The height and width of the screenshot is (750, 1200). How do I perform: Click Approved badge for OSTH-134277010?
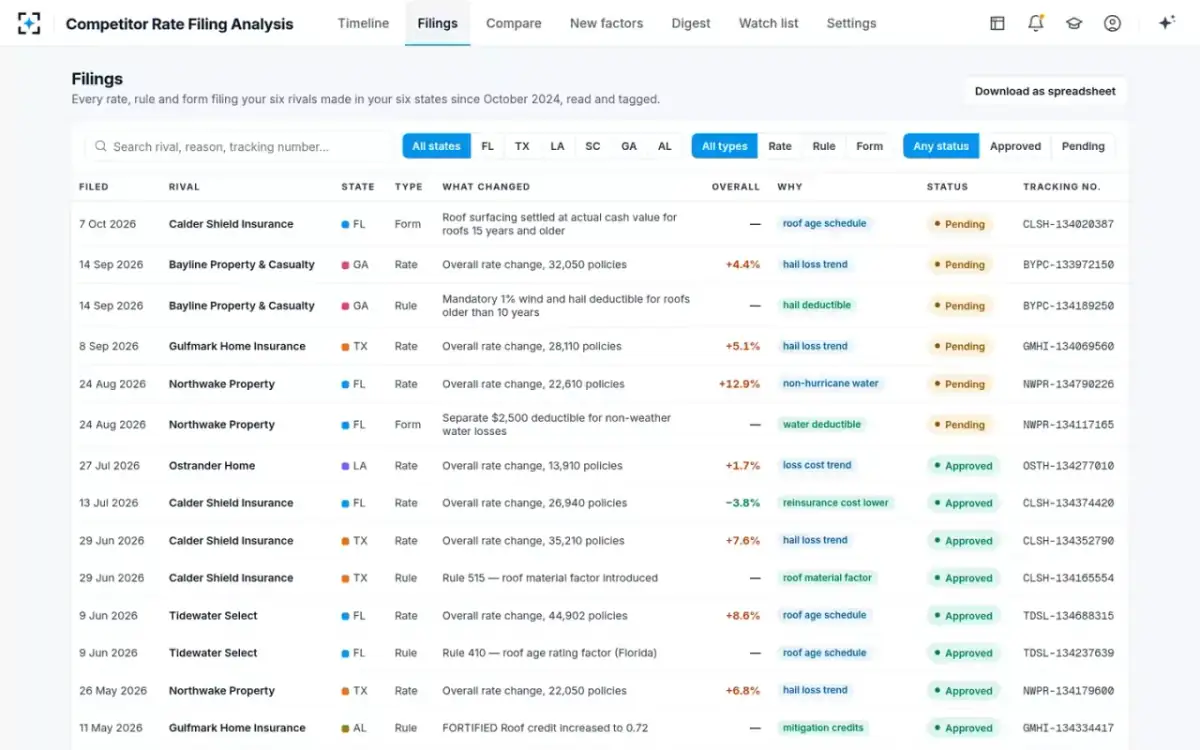[962, 466]
